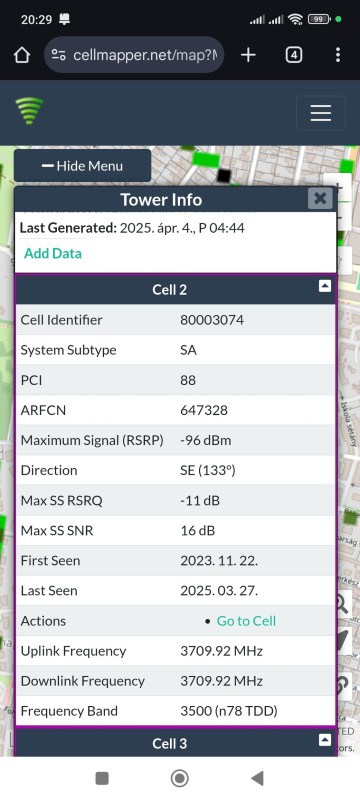The width and height of the screenshot is (360, 800).
Task: Open the browser home page icon
Action: pyautogui.click(x=22, y=55)
